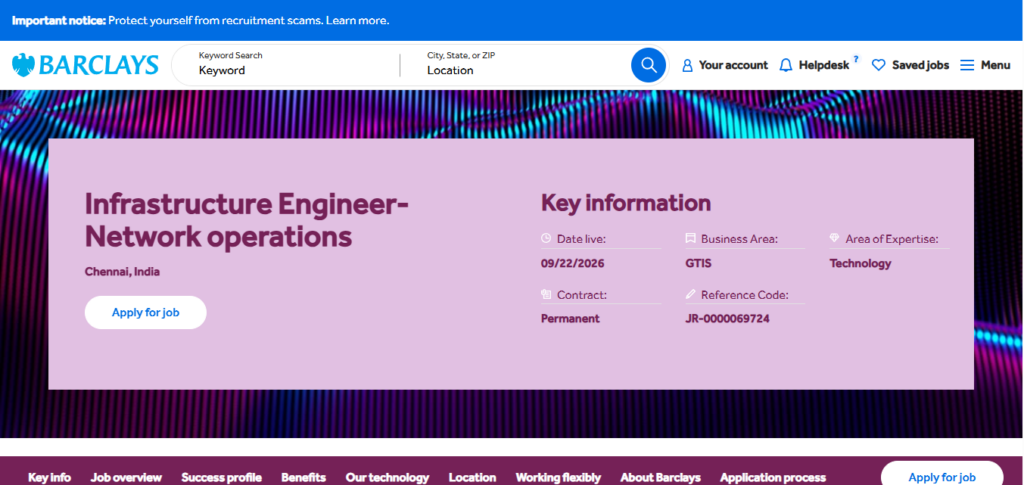Open the Learn more recruitment scams link

pyautogui.click(x=357, y=20)
